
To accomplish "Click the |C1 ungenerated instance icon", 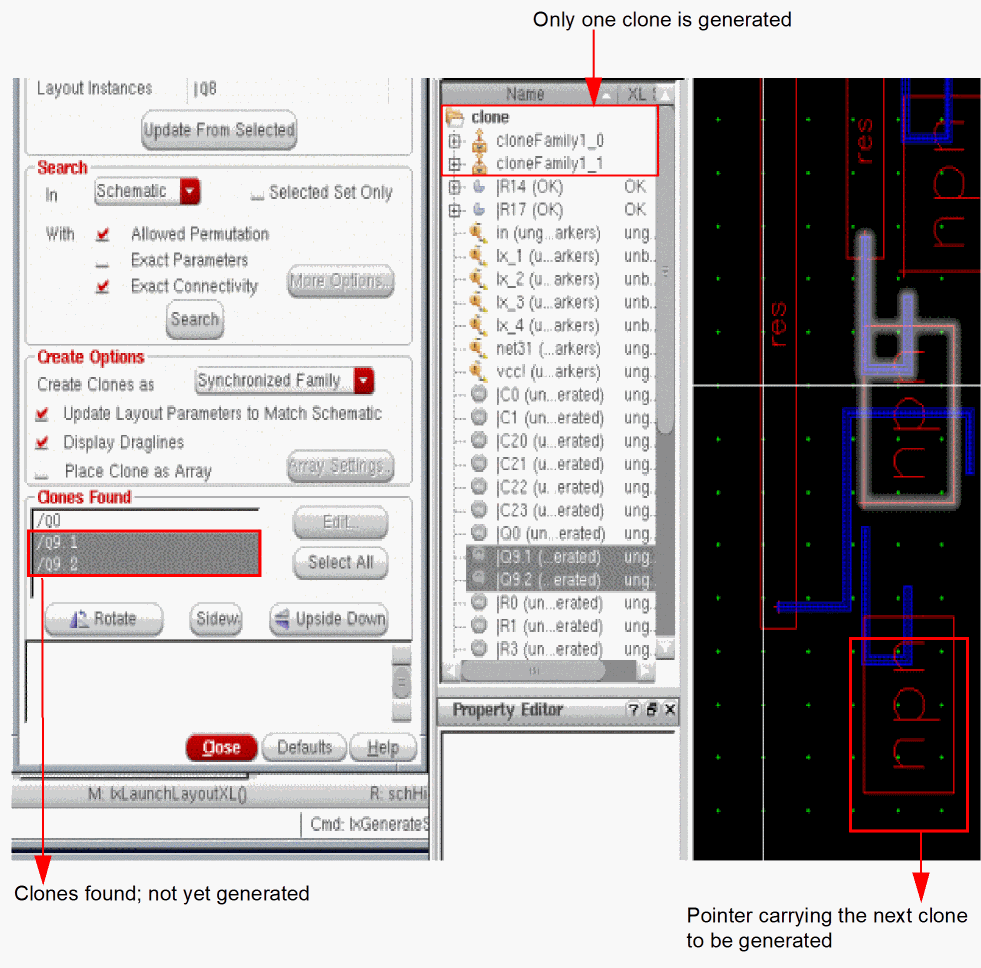I will [479, 417].
